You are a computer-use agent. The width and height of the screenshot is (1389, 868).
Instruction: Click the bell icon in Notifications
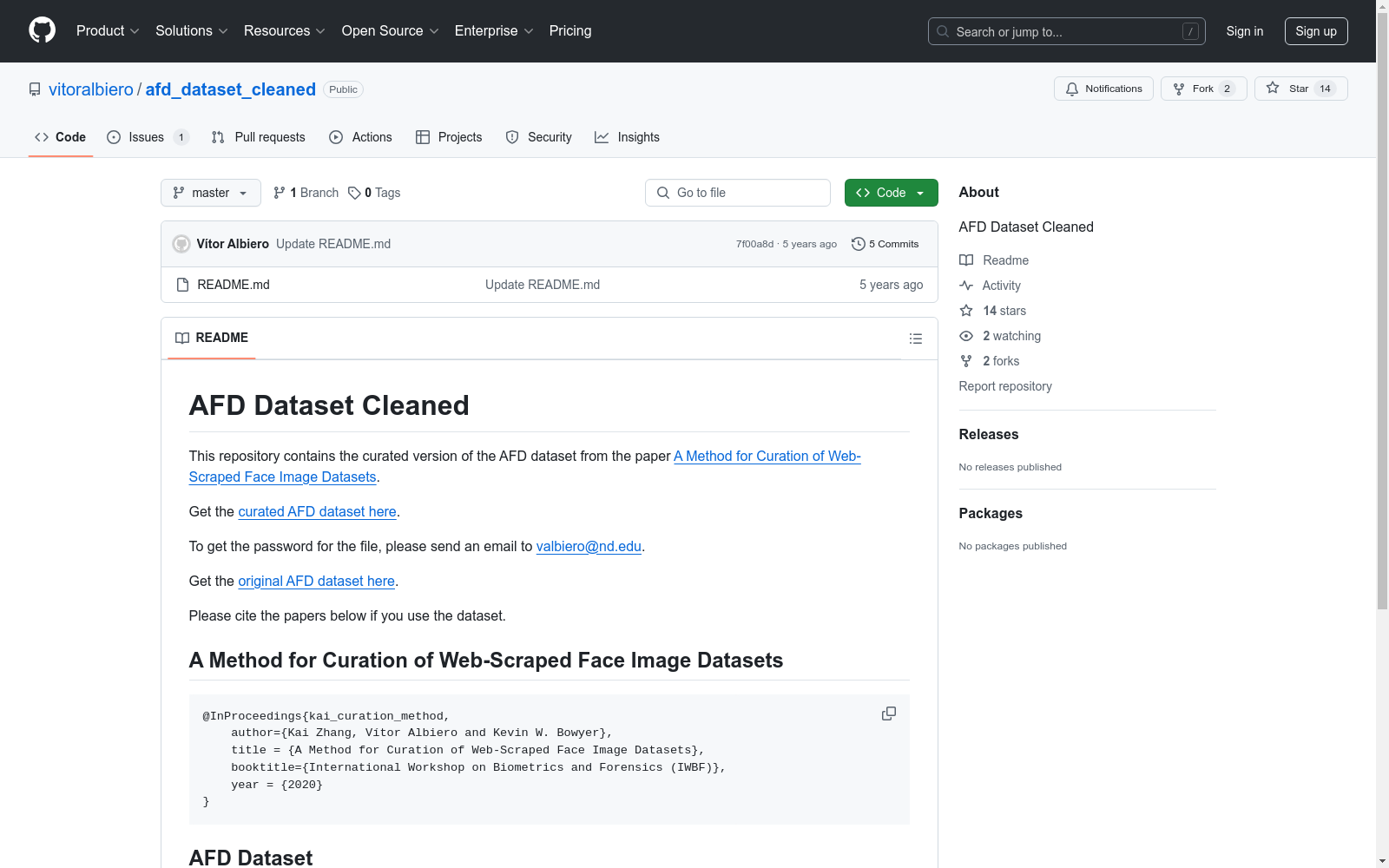coord(1072,89)
